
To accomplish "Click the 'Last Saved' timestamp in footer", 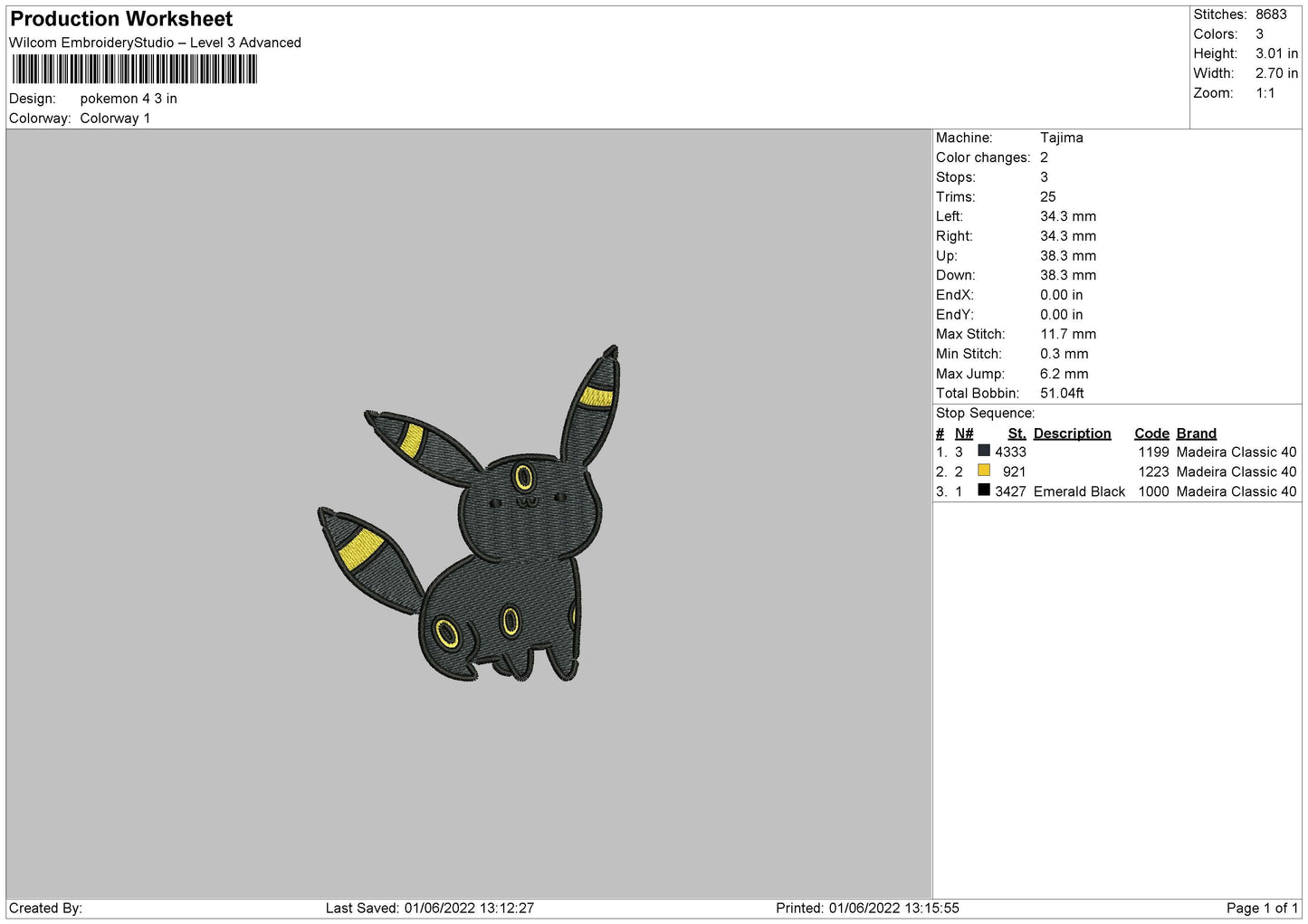I will coord(430,908).
